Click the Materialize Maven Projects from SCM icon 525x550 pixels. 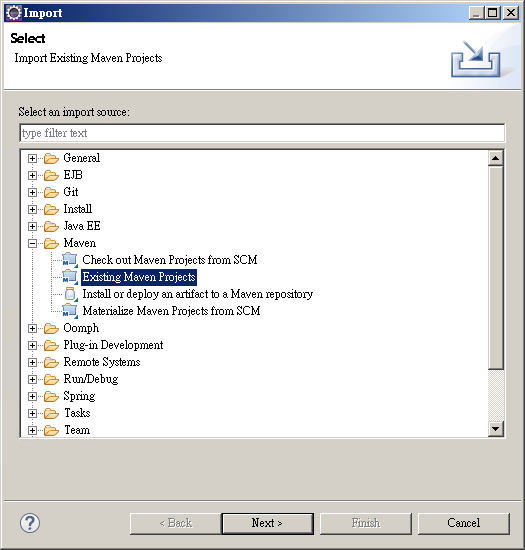(70, 311)
